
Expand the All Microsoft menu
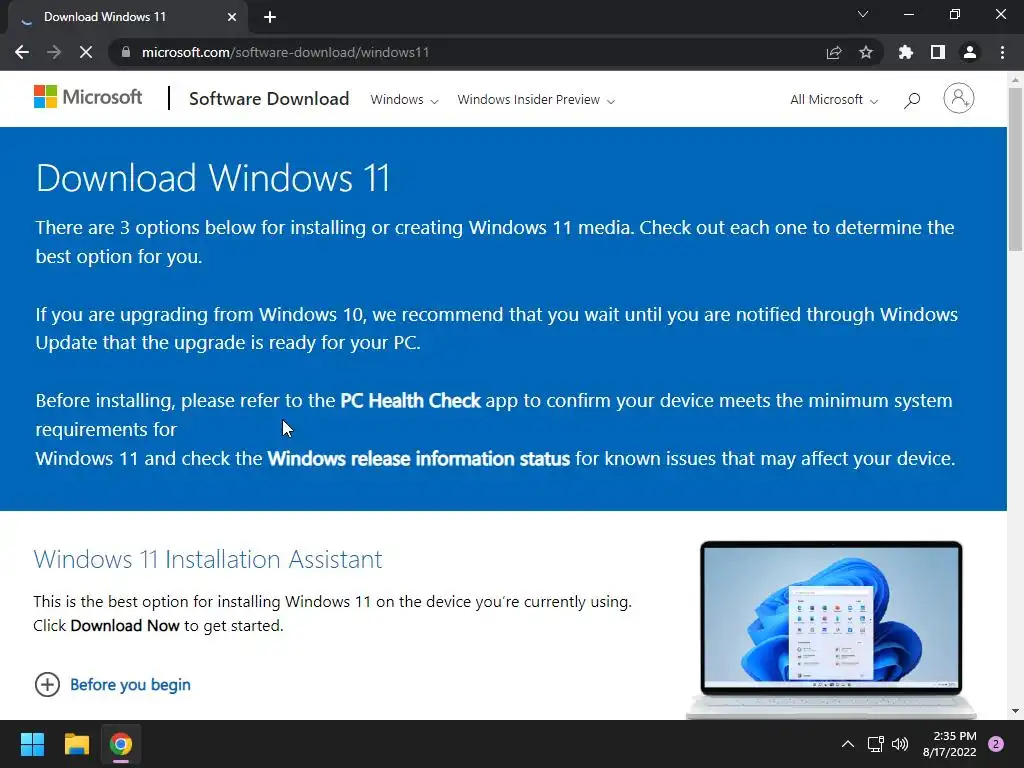tap(834, 100)
